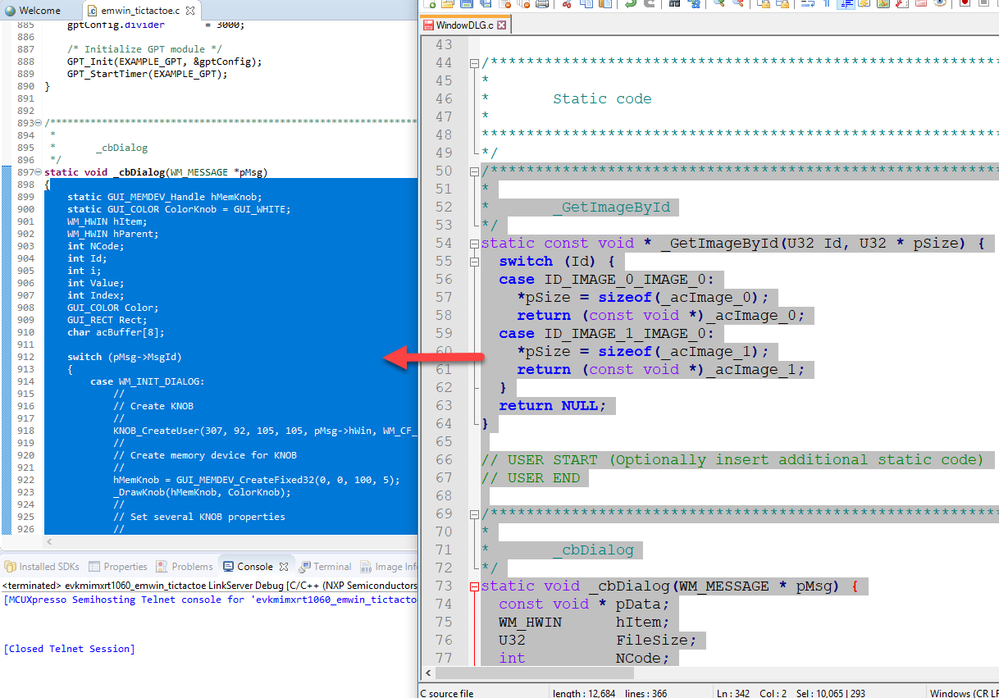Open the Terminal view tab

[326, 566]
